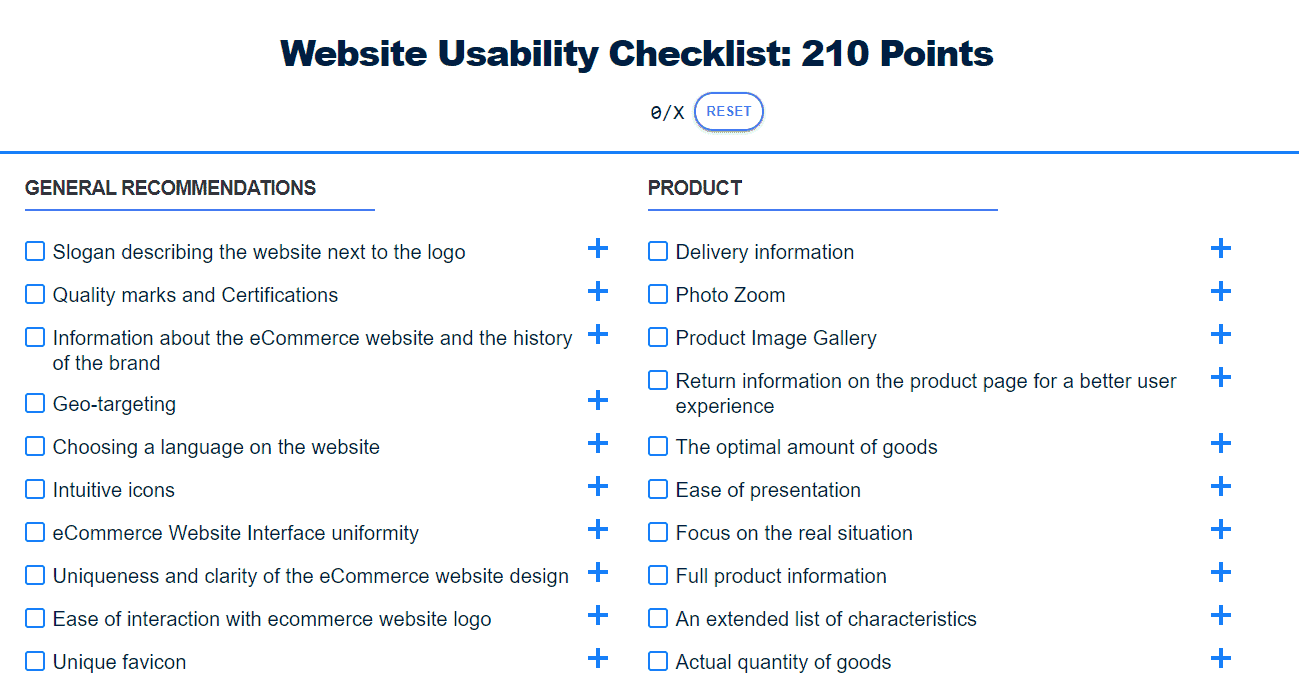Image resolution: width=1299 pixels, height=673 pixels.
Task: Expand Intuitive icons details with plus
Action: click(597, 487)
